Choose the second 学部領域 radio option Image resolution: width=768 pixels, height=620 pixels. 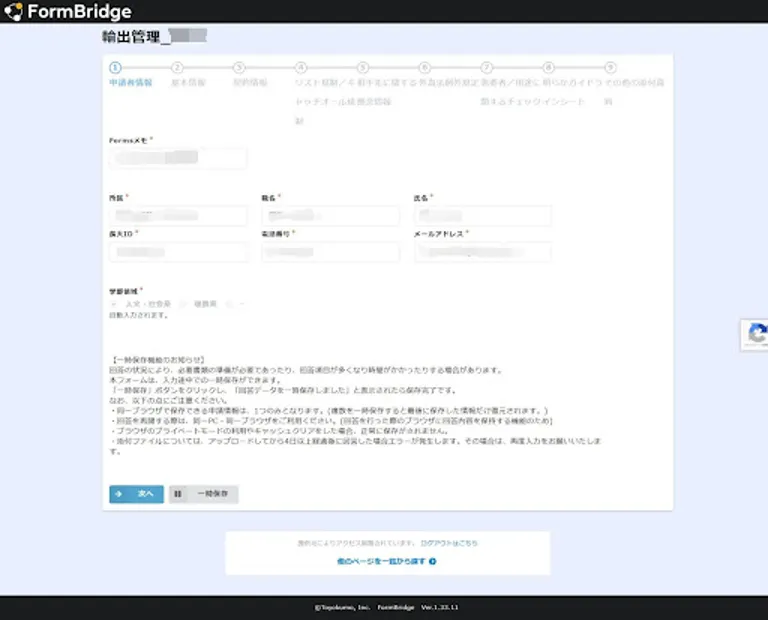click(x=185, y=303)
